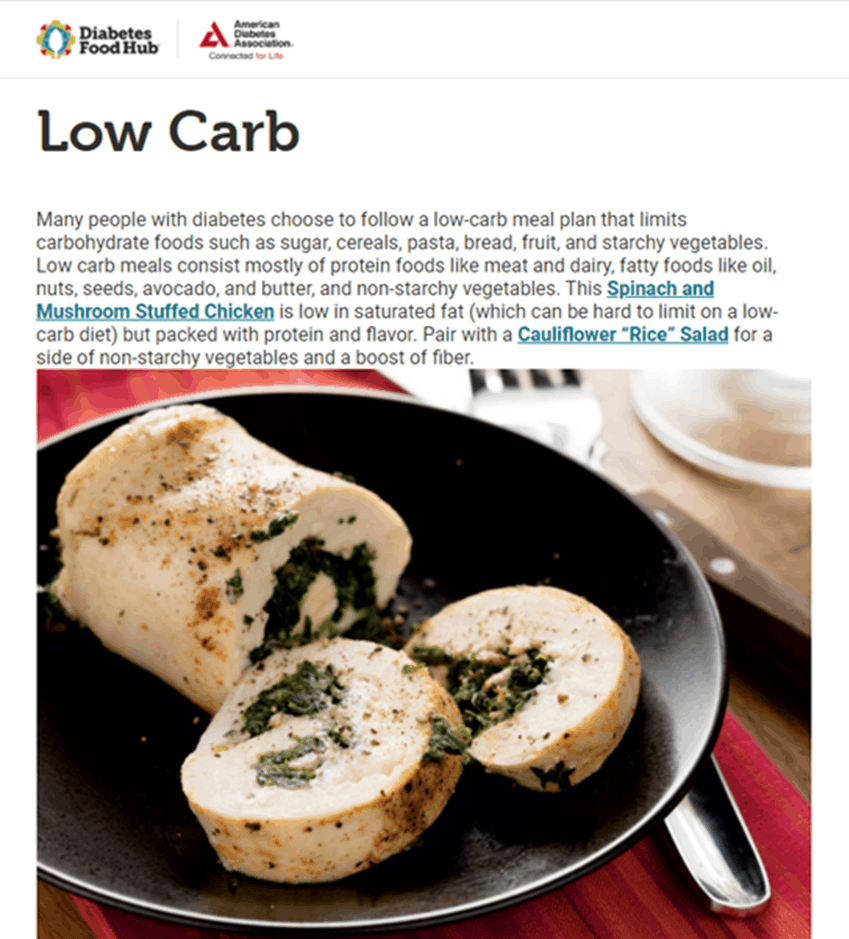Click the stuffed chicken recipe photo
Image resolution: width=849 pixels, height=939 pixels.
(x=424, y=653)
